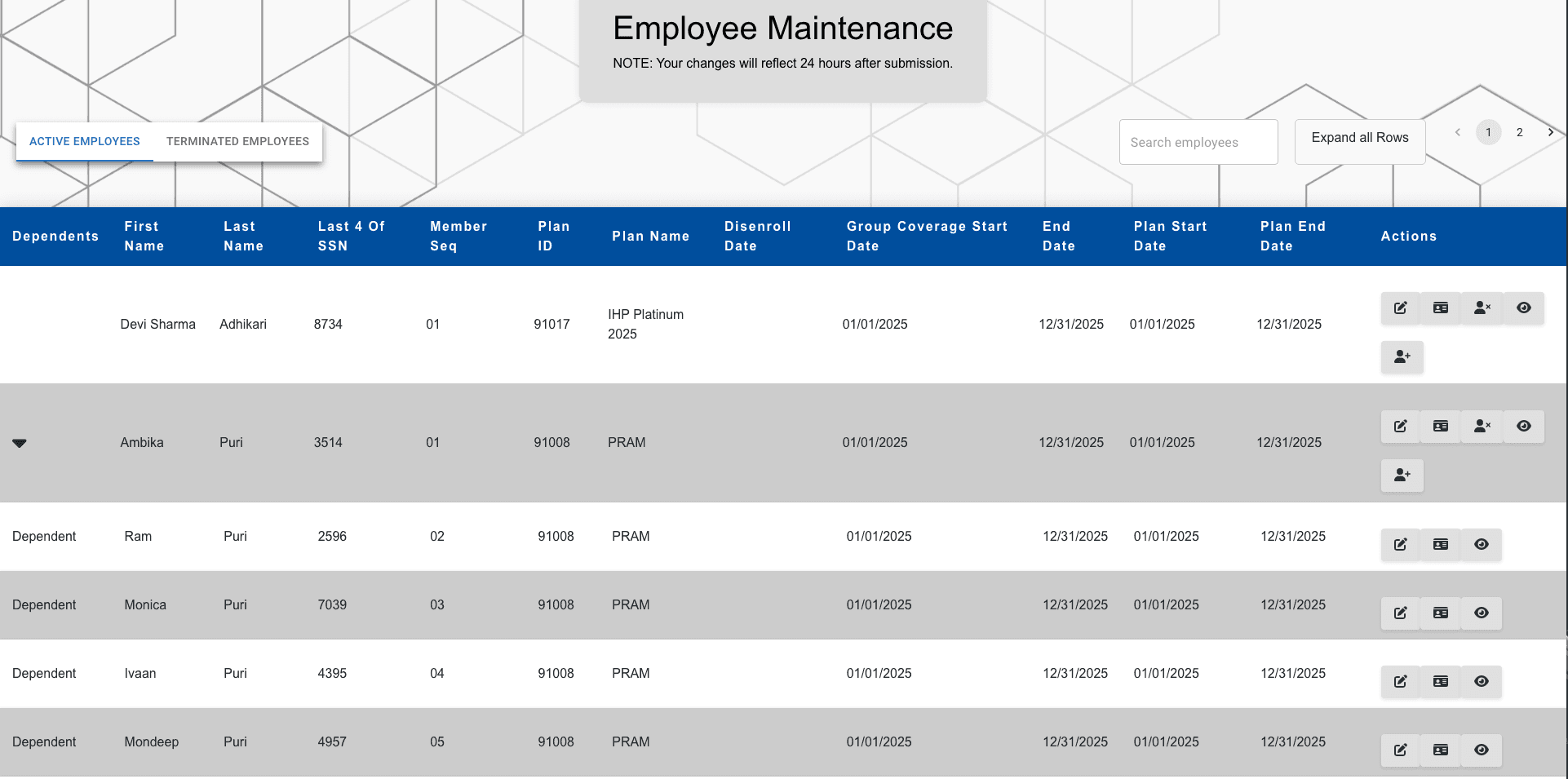Collapse Ambika Puri's dependents row
The image size is (1568, 779).
pos(20,443)
